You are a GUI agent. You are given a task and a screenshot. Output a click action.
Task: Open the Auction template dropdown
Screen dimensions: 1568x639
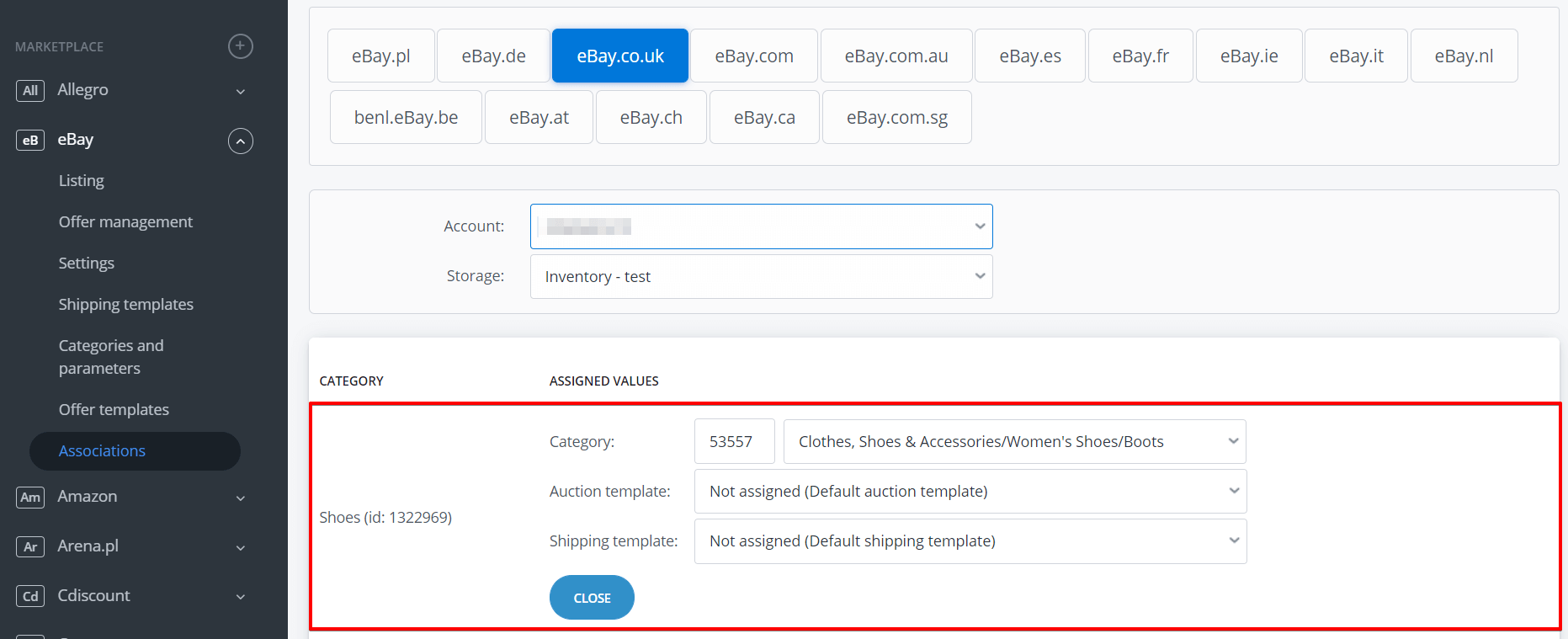[970, 492]
